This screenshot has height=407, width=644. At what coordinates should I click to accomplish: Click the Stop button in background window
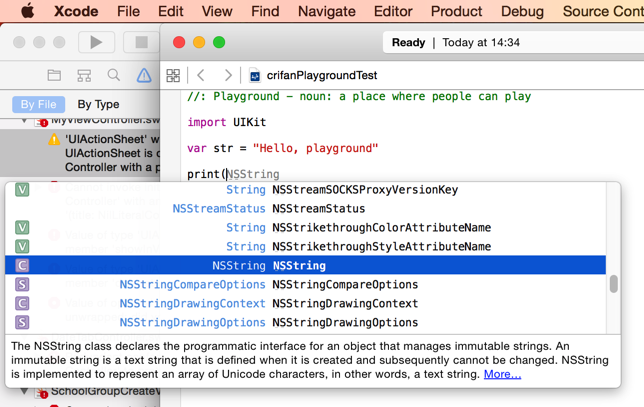[x=141, y=42]
